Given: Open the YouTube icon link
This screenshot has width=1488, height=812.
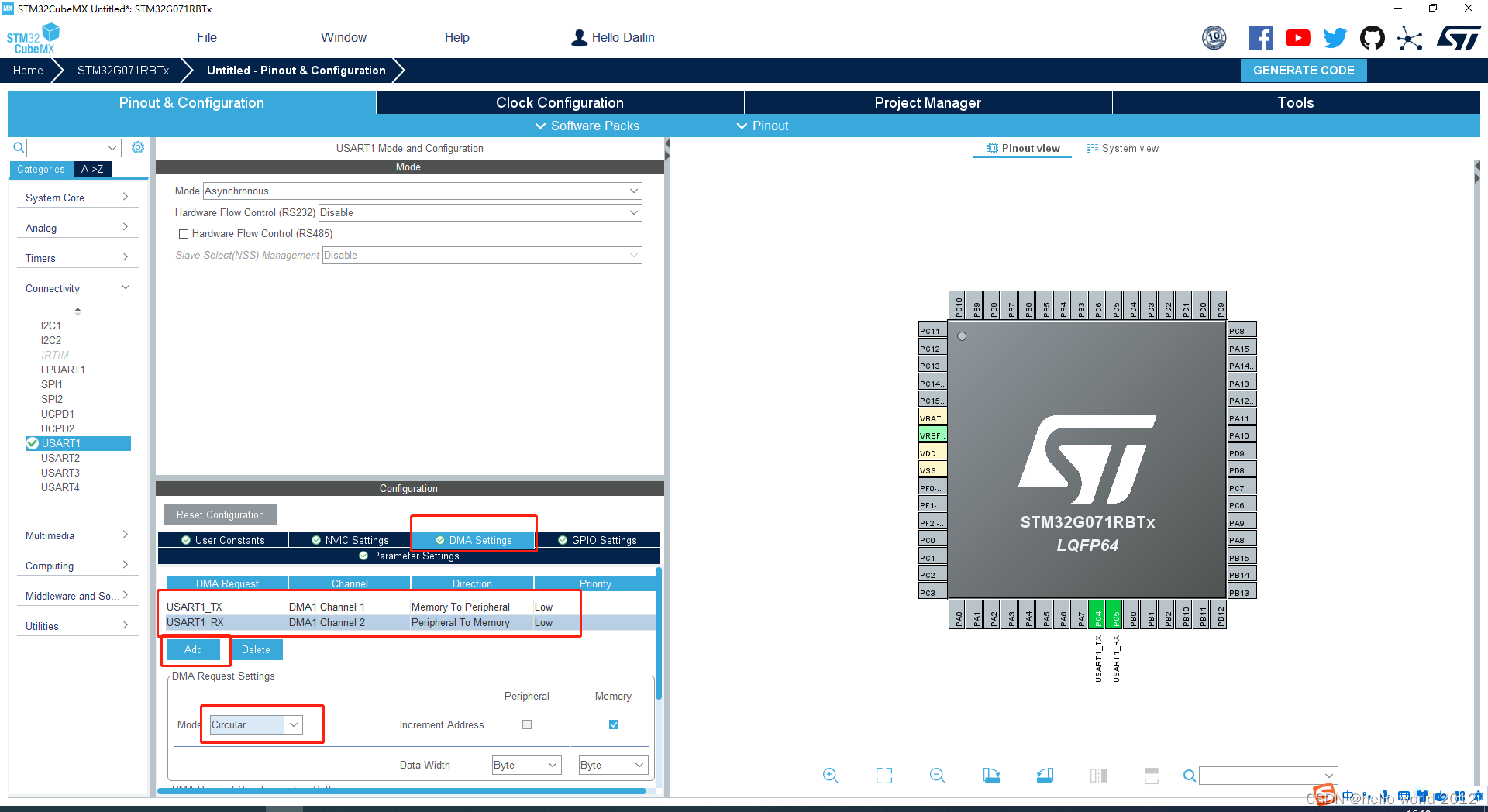Looking at the screenshot, I should pos(1297,38).
